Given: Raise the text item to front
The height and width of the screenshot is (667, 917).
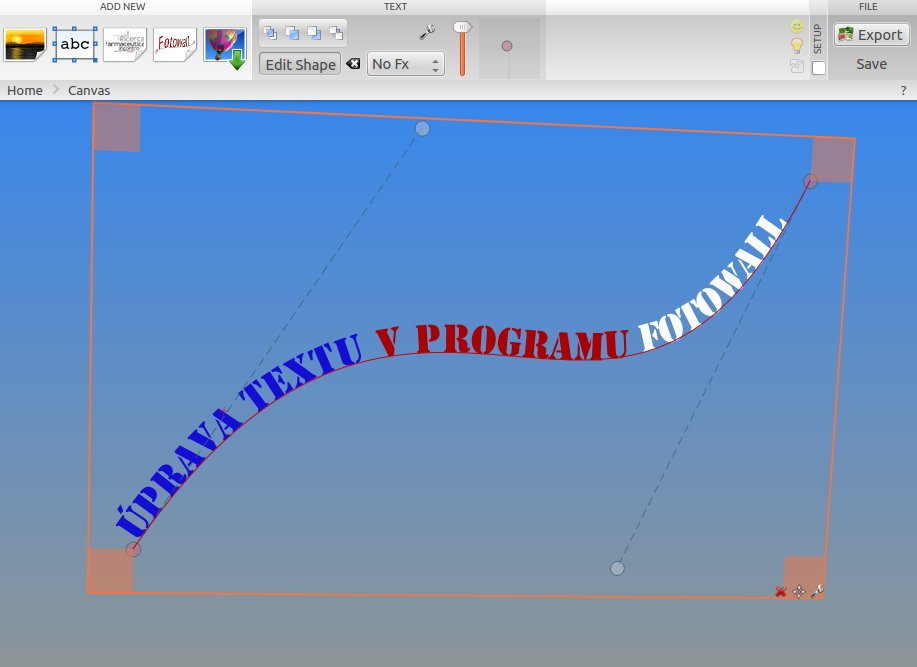Looking at the screenshot, I should [x=270, y=33].
